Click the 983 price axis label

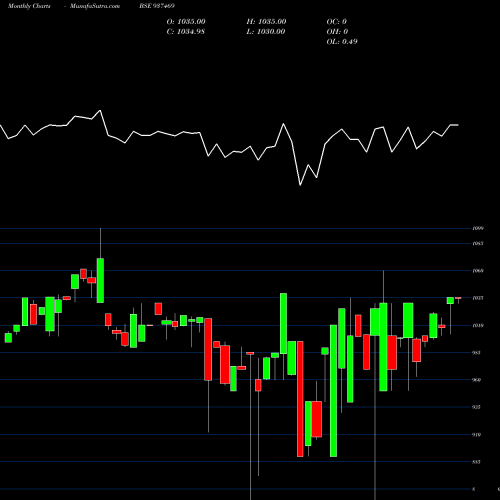coord(477,352)
